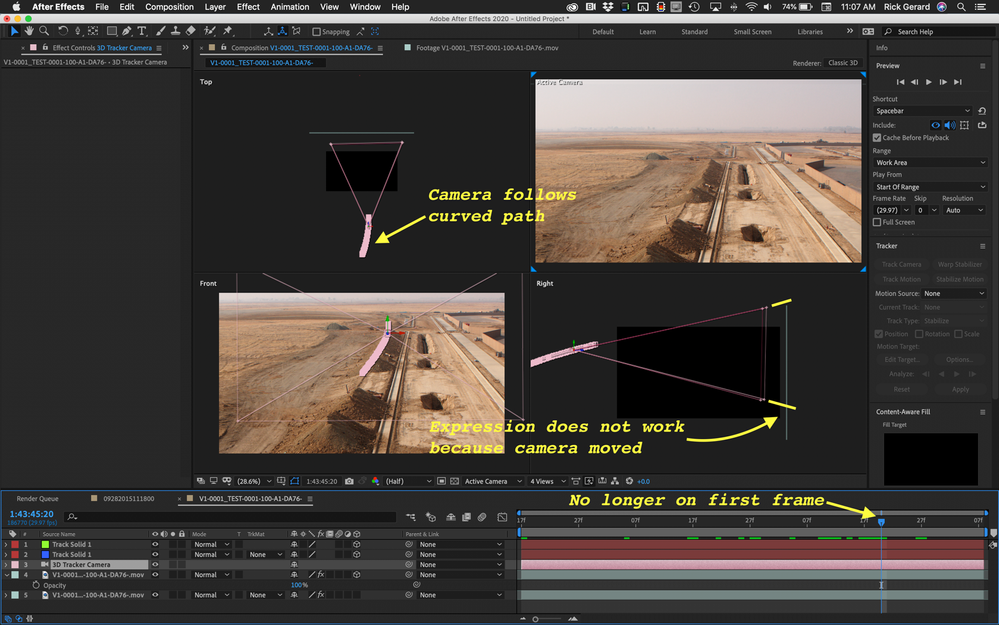Click the timeline current time indicator
This screenshot has width=999, height=625.
tap(881, 521)
